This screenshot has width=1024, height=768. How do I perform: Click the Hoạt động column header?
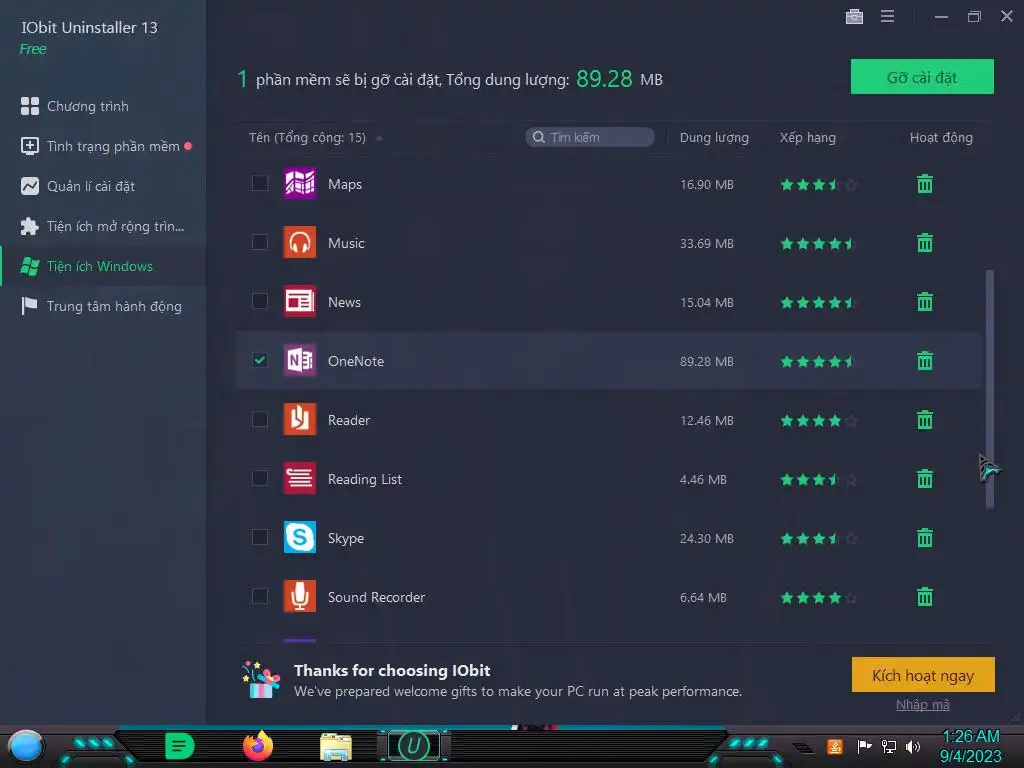click(941, 138)
